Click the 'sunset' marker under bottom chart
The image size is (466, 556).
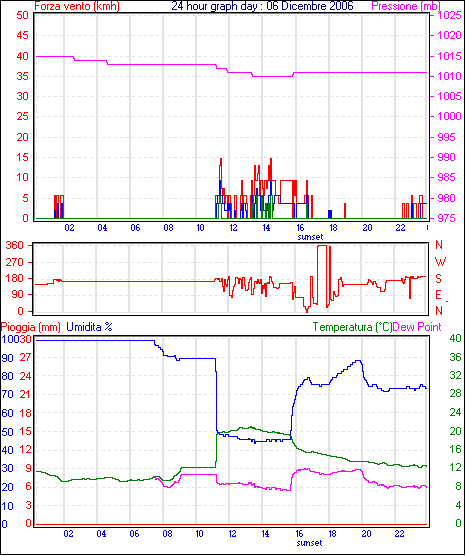point(310,543)
